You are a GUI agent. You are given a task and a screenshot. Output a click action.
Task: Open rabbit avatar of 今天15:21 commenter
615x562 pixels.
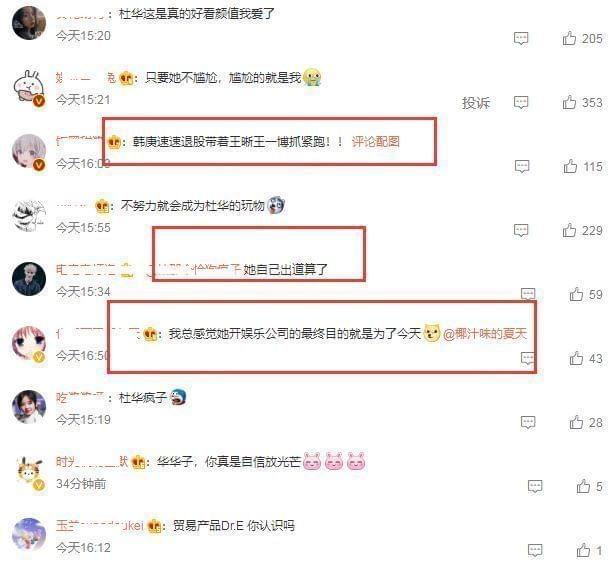pos(29,87)
